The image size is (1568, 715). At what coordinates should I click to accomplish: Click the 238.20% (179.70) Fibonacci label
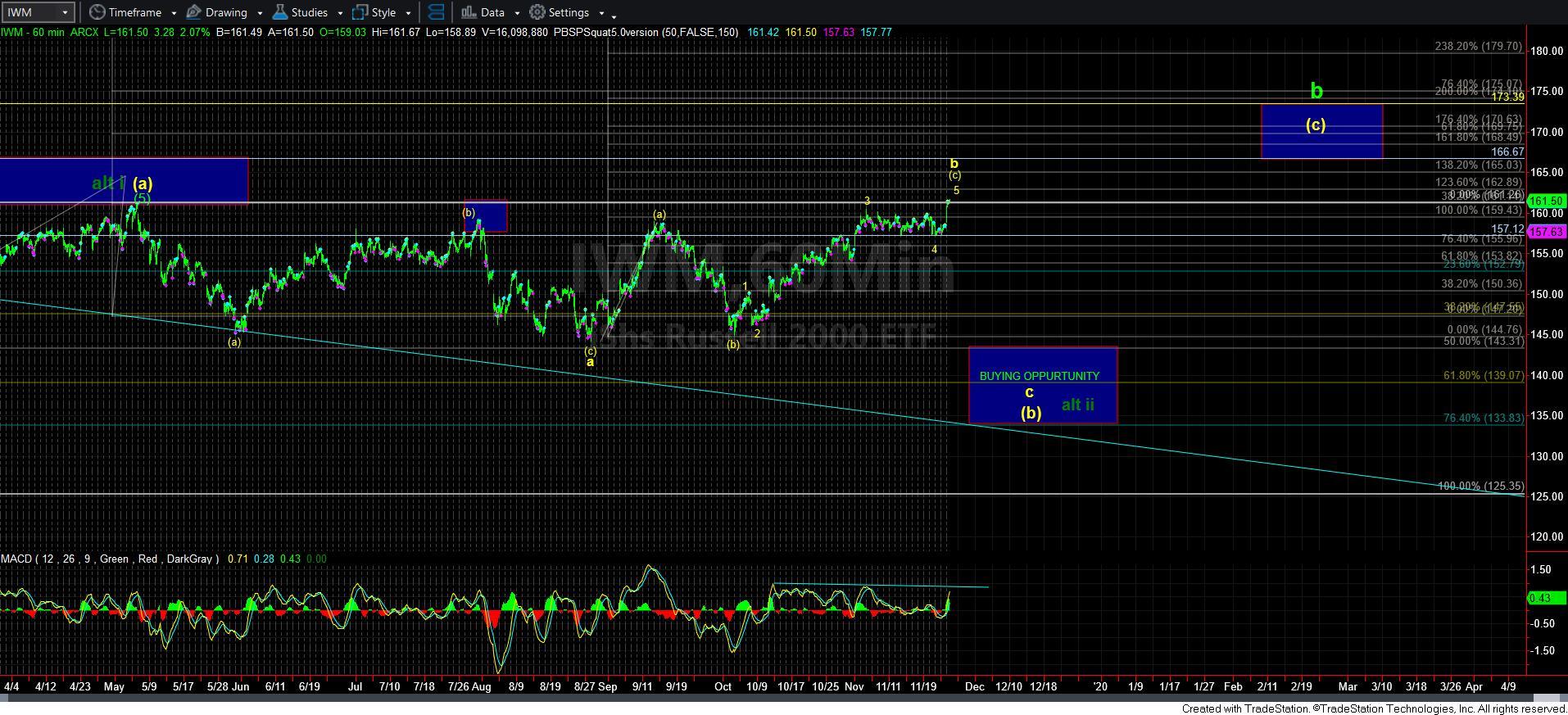click(1478, 47)
